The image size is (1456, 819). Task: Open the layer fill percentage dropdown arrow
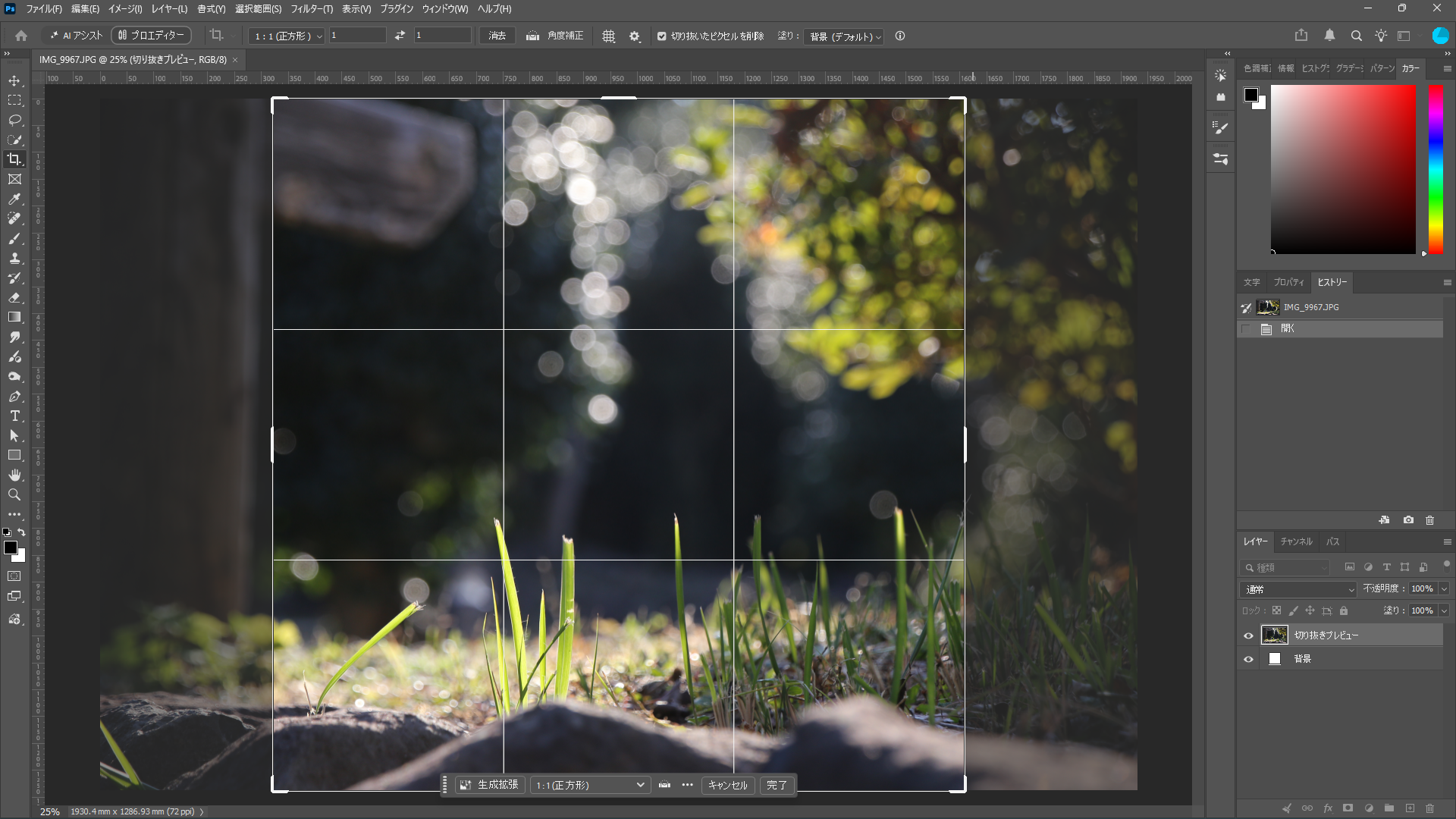(x=1444, y=610)
